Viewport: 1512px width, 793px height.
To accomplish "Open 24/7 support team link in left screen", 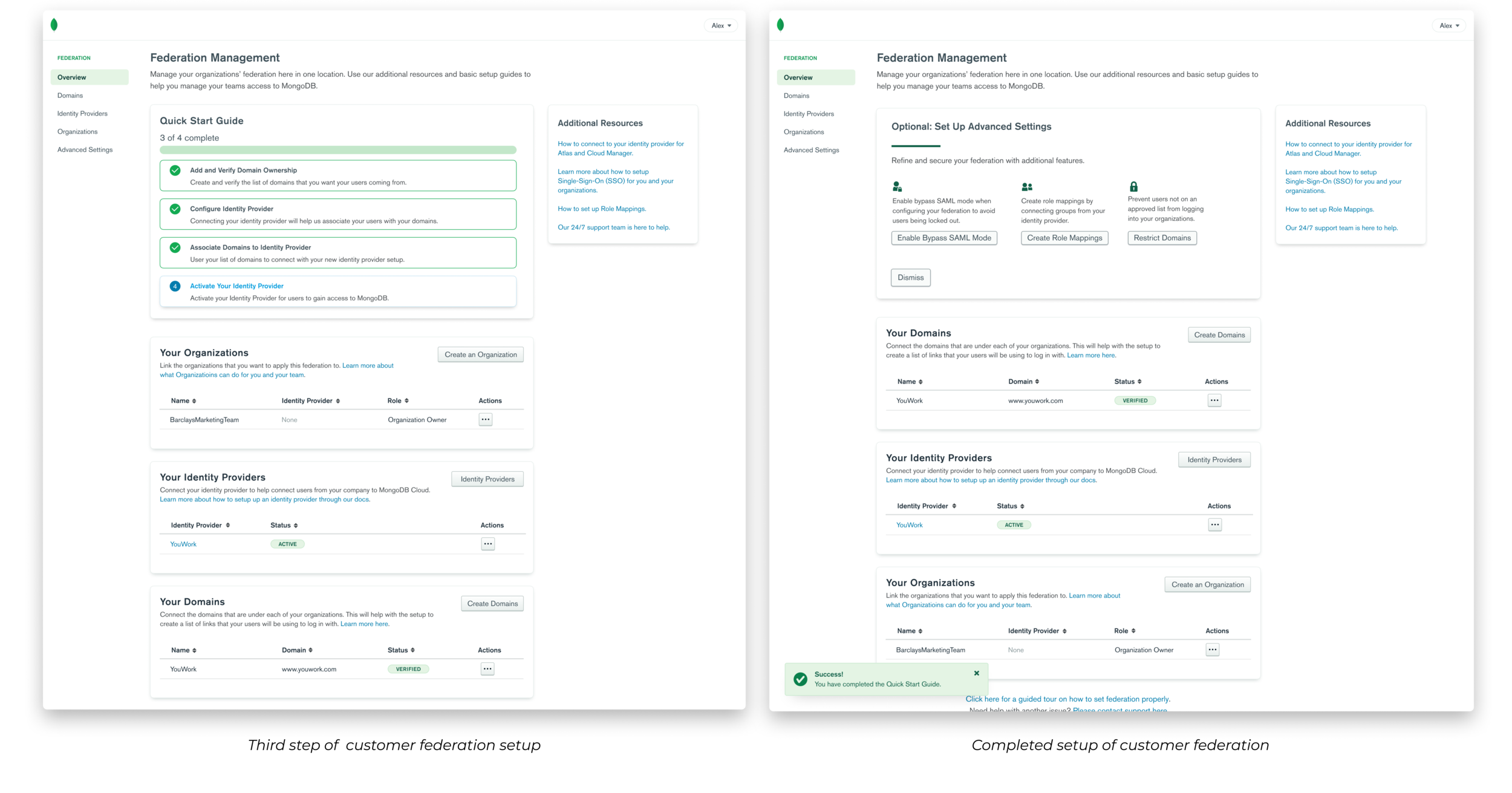I will (x=614, y=228).
